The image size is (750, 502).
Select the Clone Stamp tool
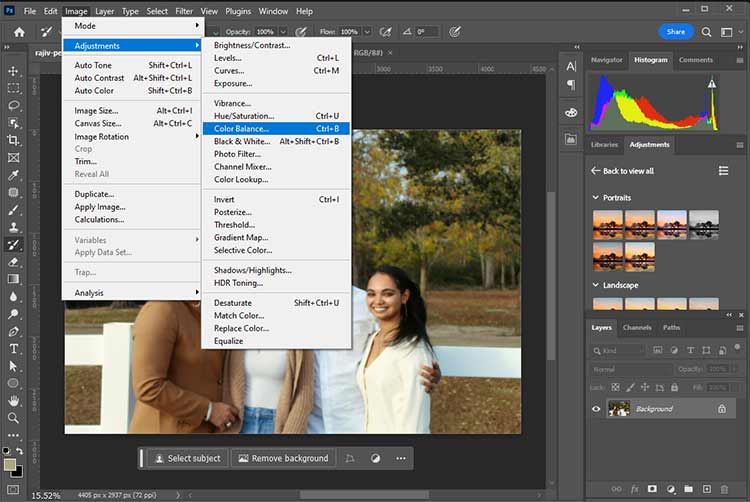click(13, 227)
